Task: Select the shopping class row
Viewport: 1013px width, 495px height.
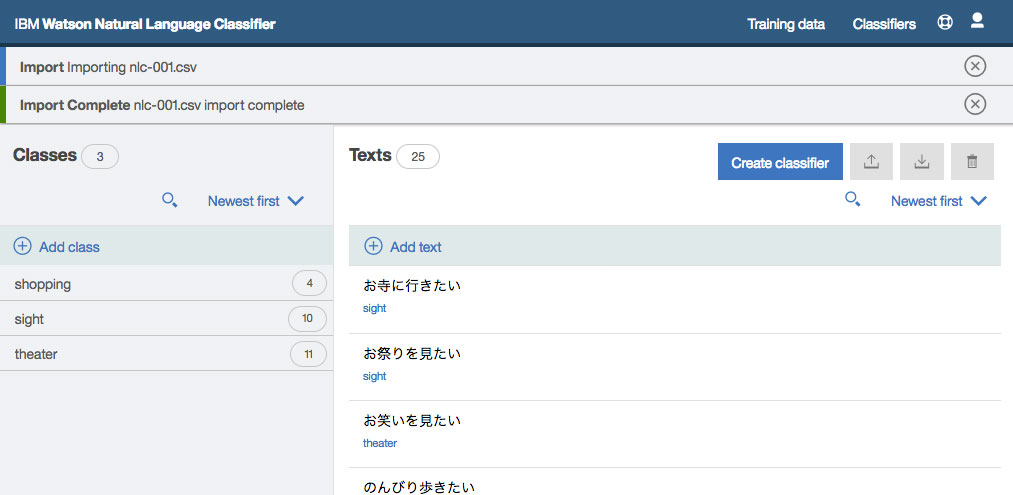Action: coord(167,283)
